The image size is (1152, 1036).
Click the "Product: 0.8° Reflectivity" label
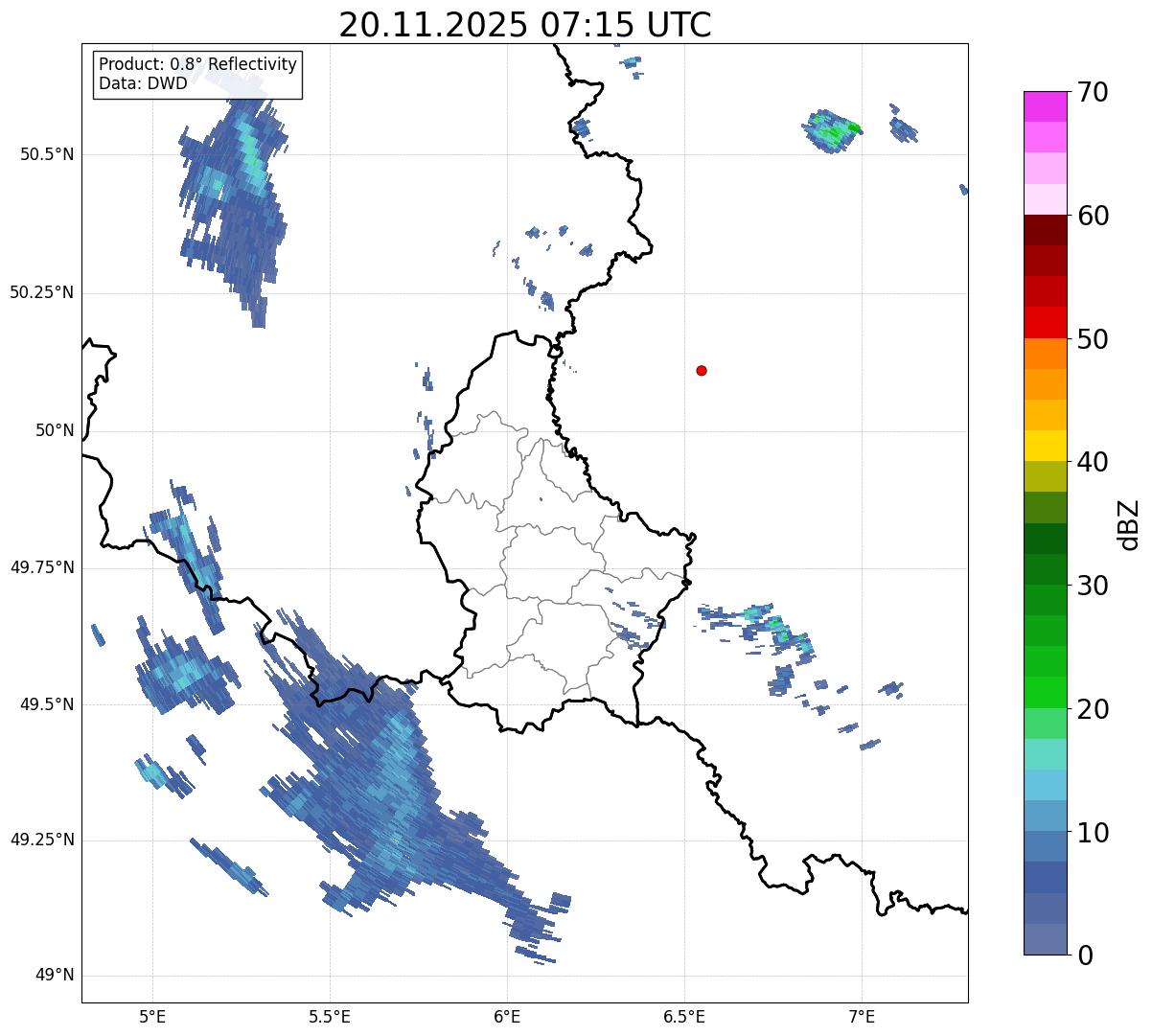198,64
